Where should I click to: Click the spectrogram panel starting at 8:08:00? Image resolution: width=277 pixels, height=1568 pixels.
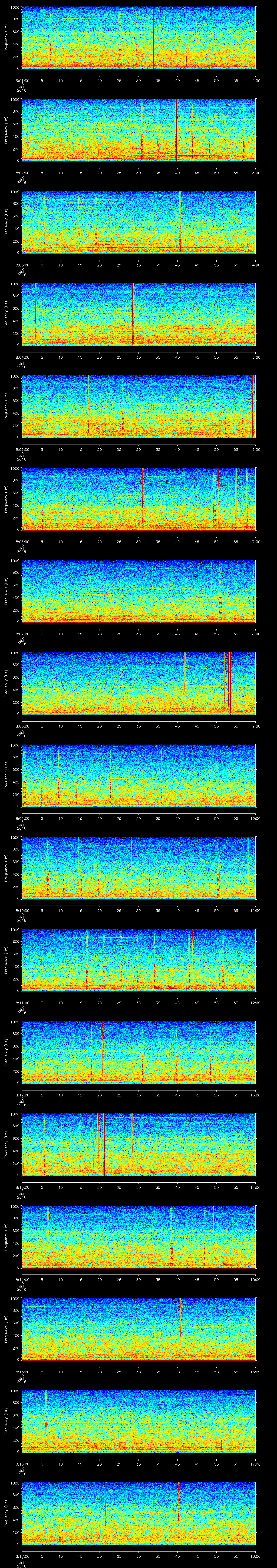138,683
